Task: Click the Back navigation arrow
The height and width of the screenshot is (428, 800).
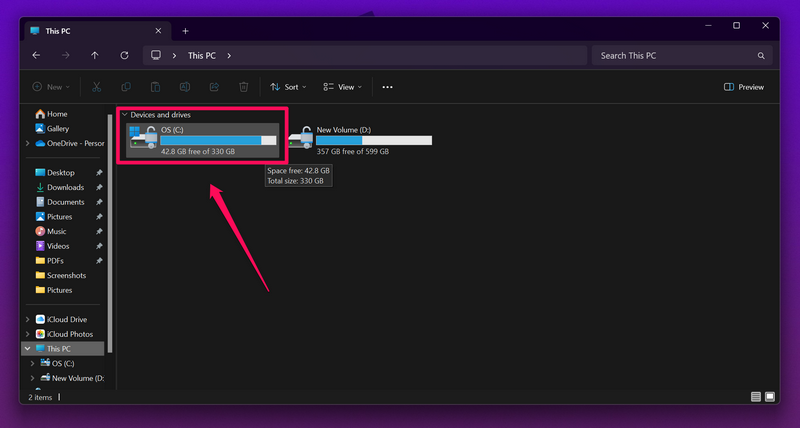Action: pos(37,56)
